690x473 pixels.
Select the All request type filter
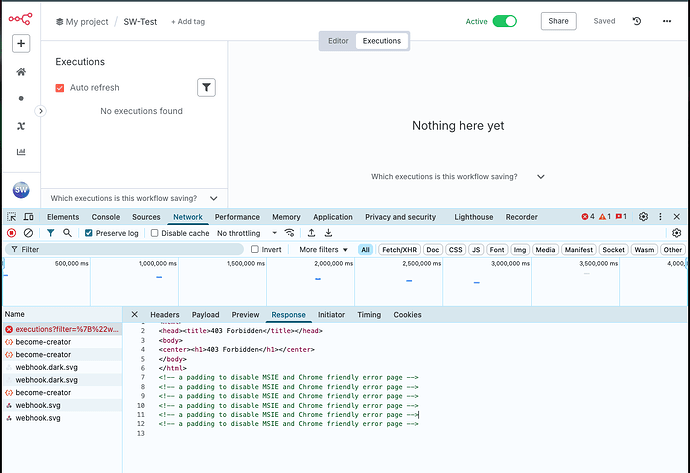(x=365, y=249)
